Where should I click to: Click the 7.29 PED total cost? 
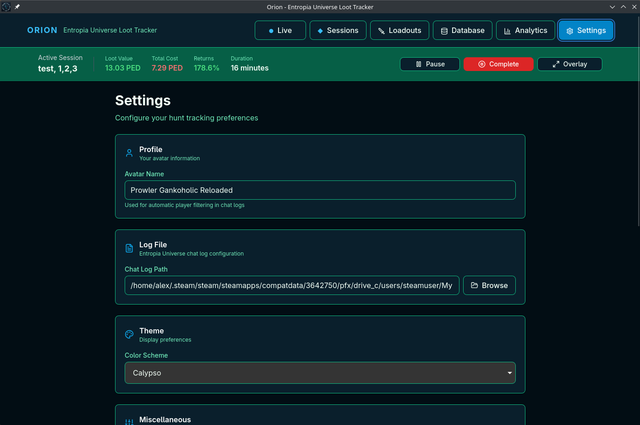[167, 68]
